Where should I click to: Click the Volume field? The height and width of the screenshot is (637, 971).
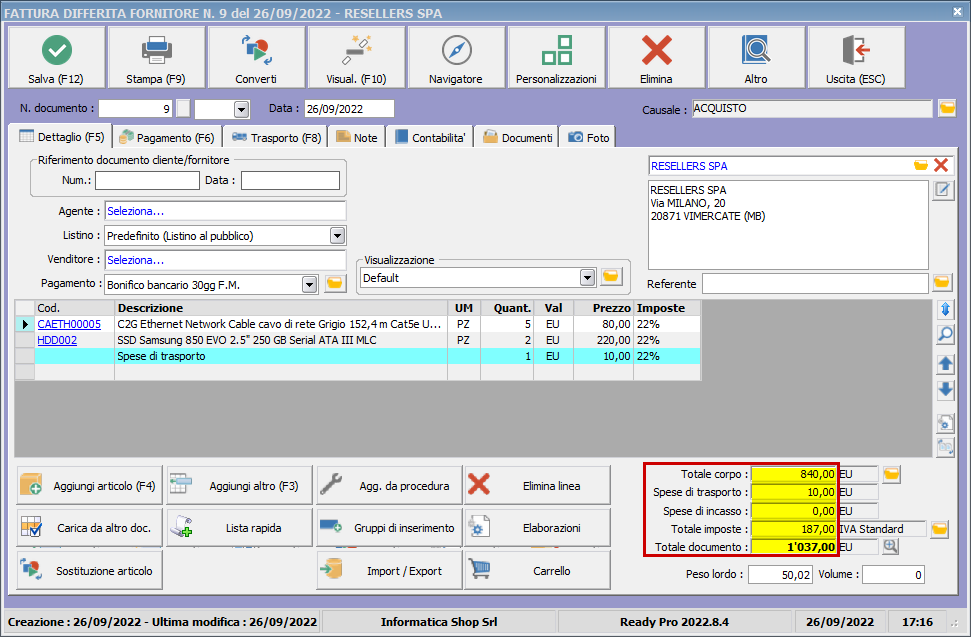click(x=894, y=574)
